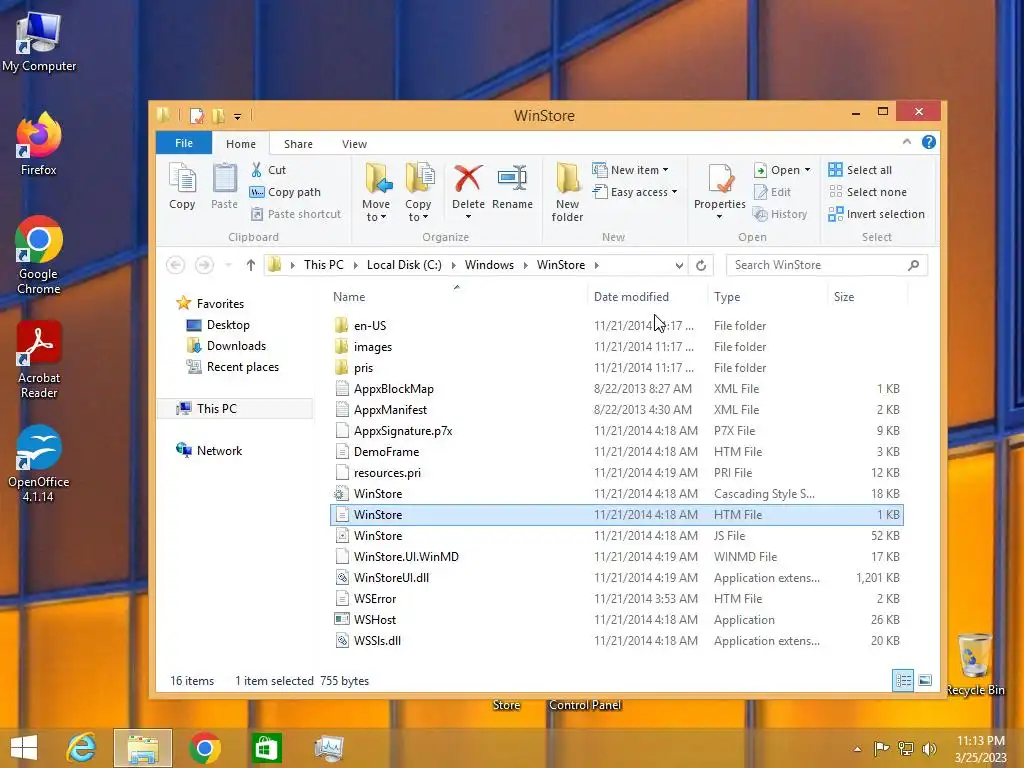Image resolution: width=1024 pixels, height=768 pixels.
Task: Select the pris folder
Action: [363, 368]
